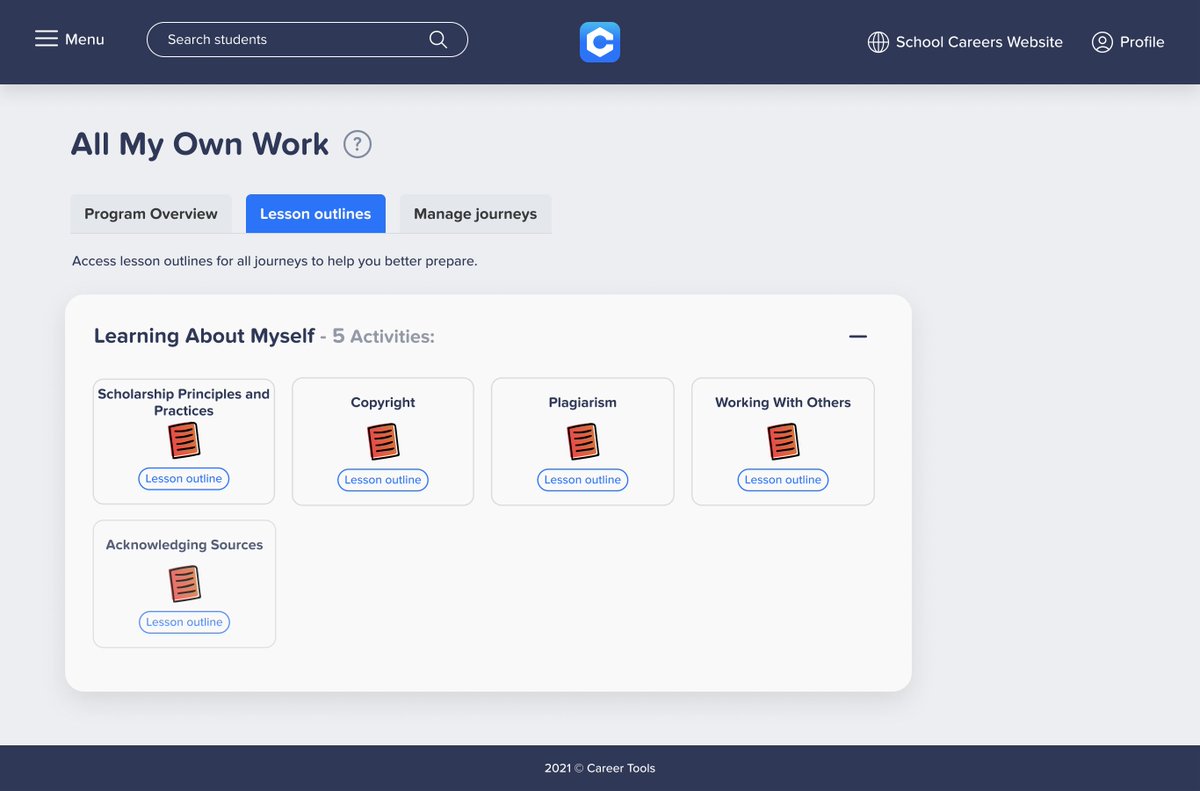Click the Acknowledging Sources card title

point(184,545)
